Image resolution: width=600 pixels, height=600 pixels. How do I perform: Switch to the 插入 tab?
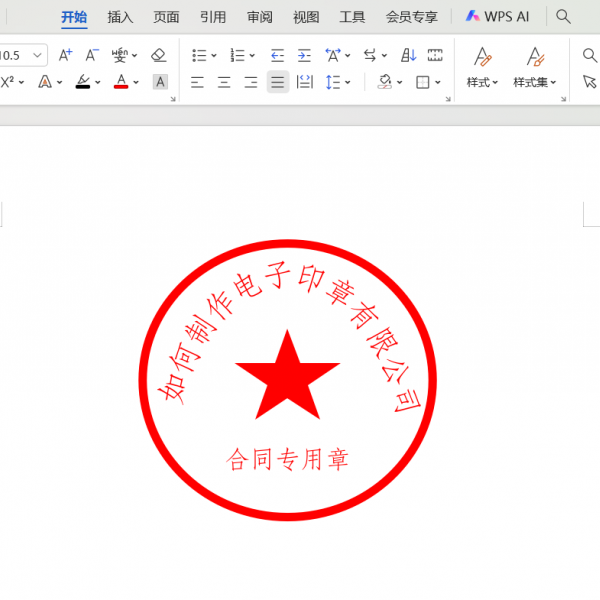point(120,17)
